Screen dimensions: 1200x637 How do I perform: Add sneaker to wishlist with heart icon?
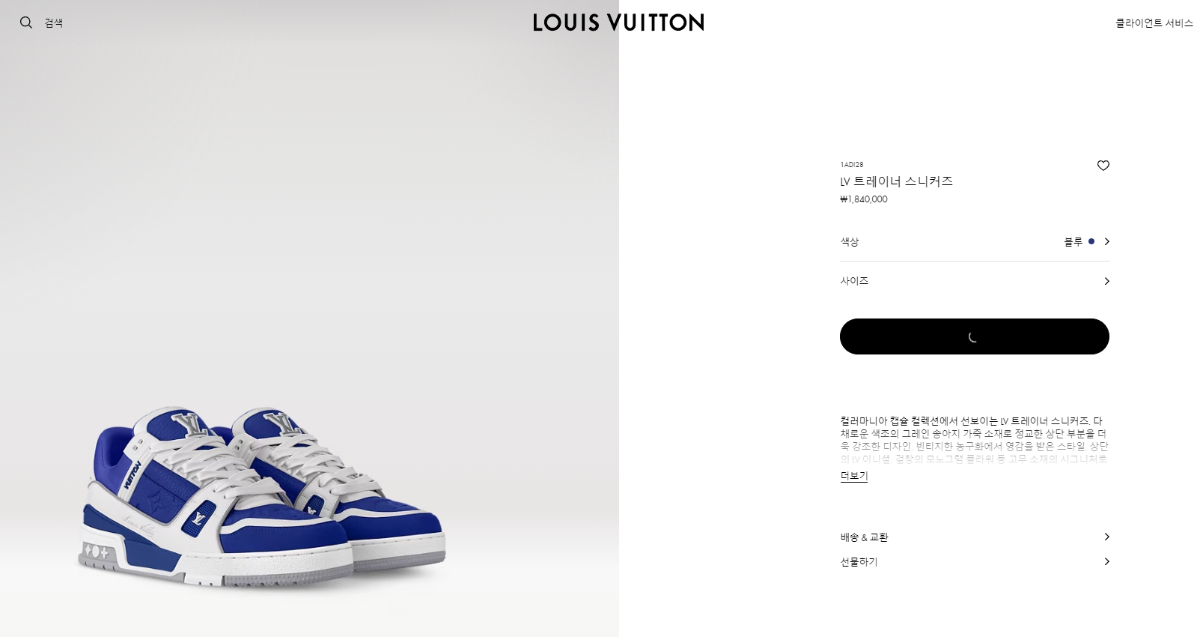pyautogui.click(x=1103, y=166)
